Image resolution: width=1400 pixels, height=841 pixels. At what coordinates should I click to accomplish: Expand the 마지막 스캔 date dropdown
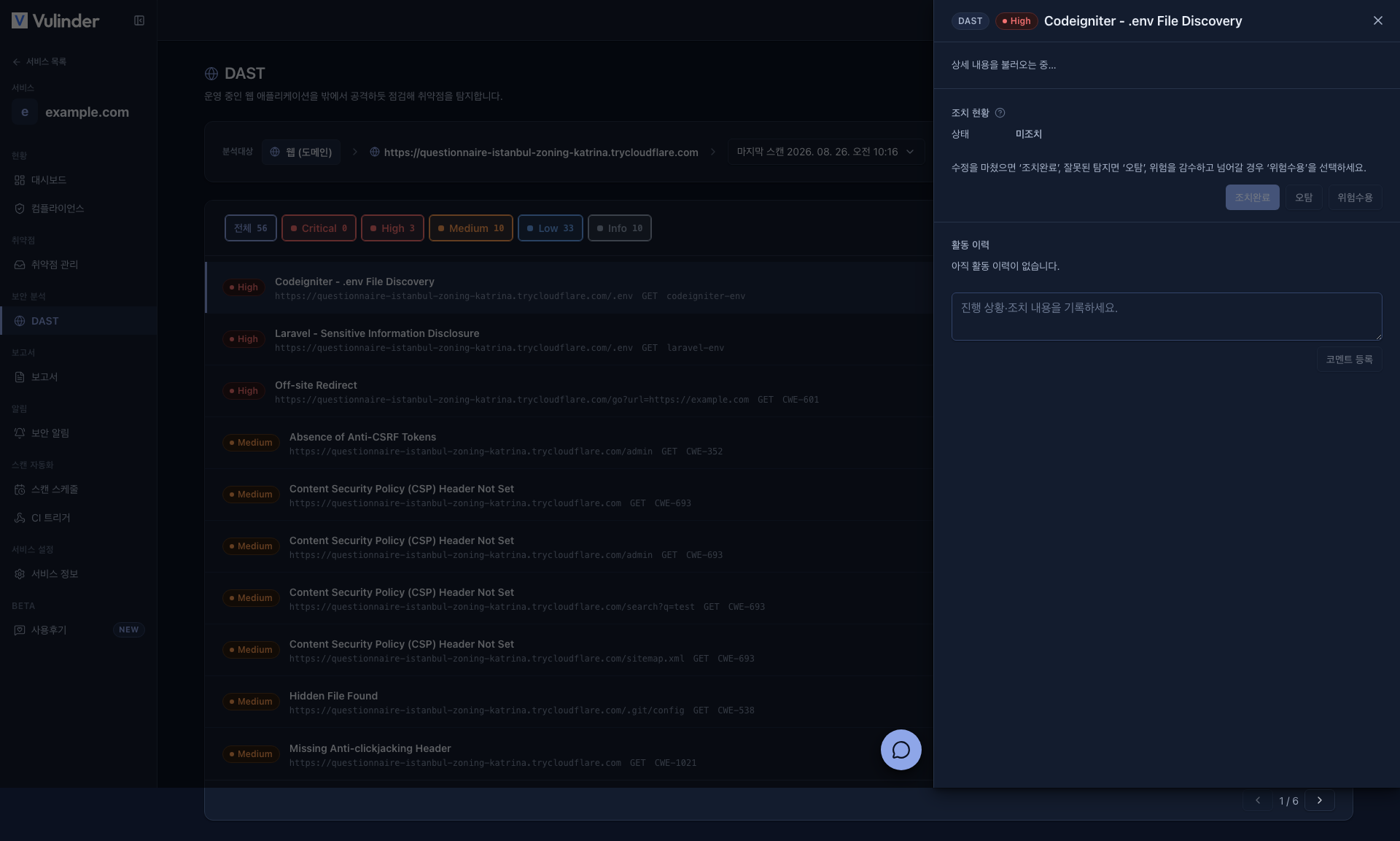pyautogui.click(x=826, y=152)
